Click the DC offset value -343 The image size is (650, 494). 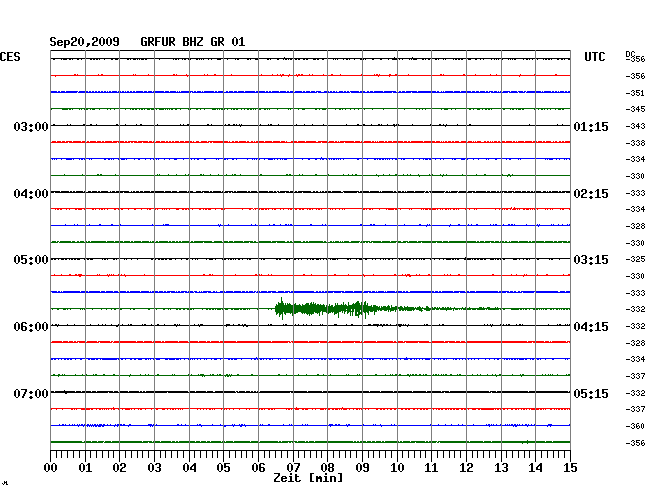pos(635,126)
